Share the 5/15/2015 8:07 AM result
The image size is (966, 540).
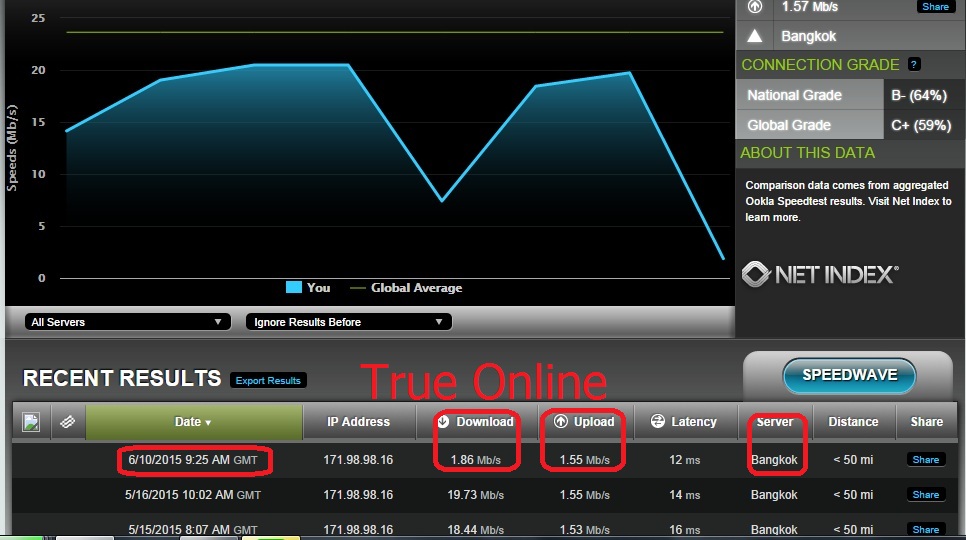pos(925,530)
